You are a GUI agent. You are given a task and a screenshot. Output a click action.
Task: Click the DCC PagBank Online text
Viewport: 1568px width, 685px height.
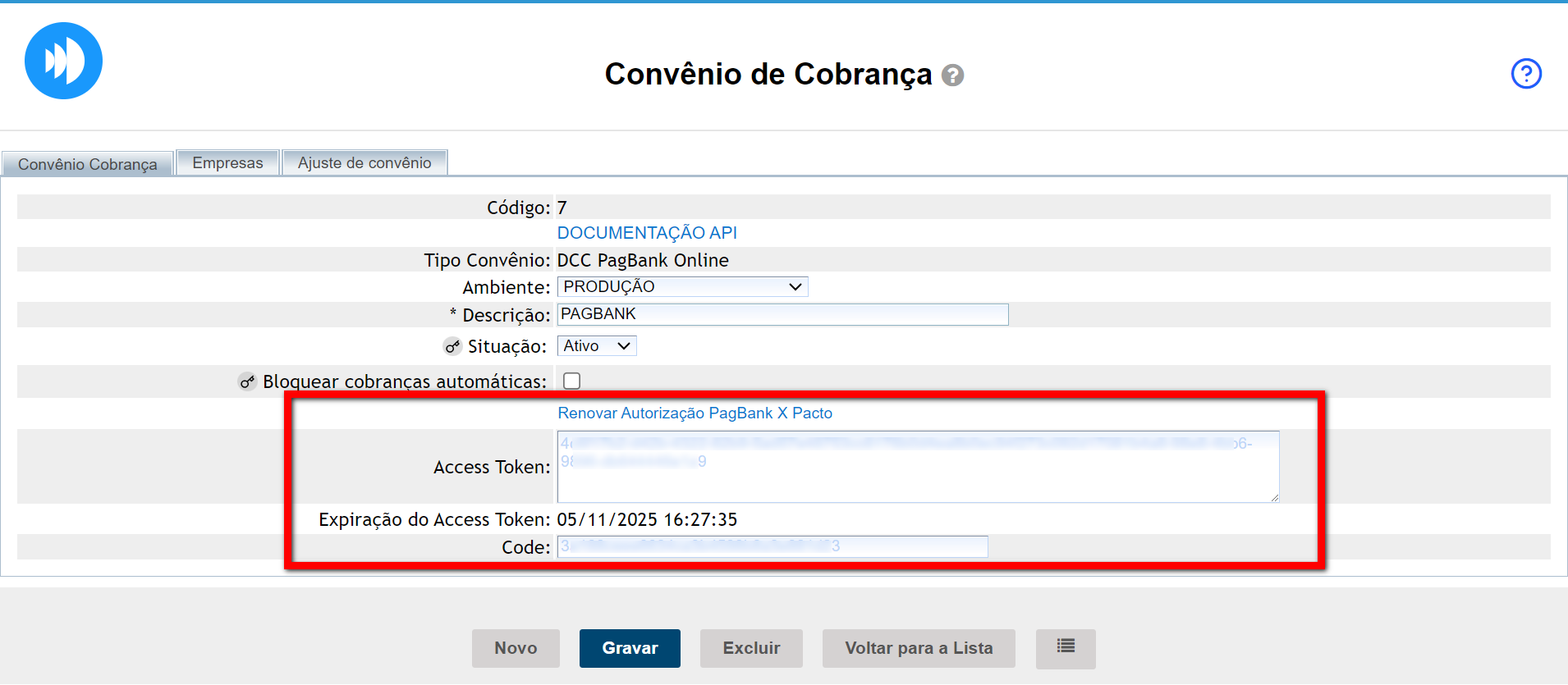643,260
